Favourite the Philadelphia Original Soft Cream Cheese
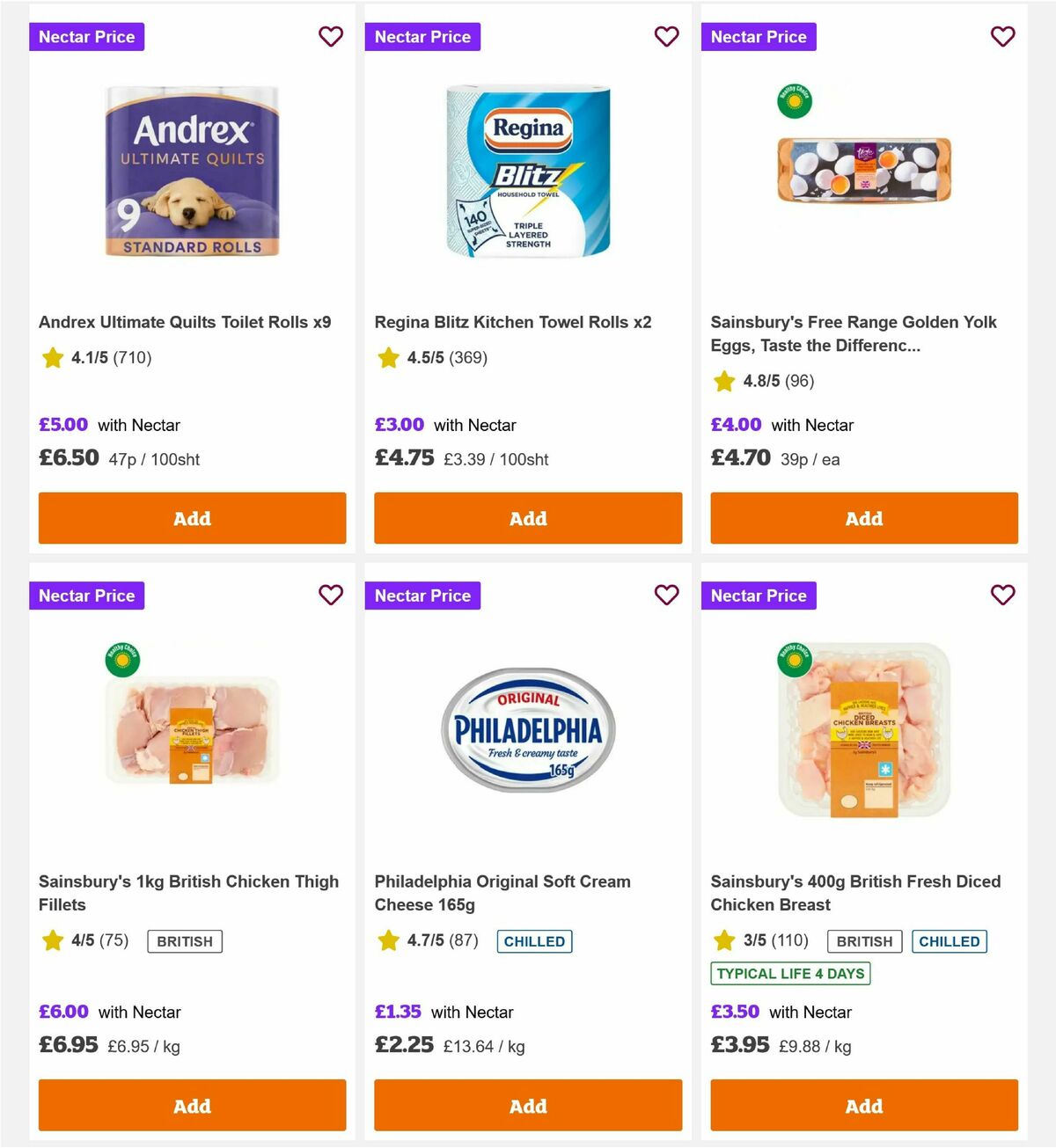The height and width of the screenshot is (1148, 1056). (x=666, y=596)
